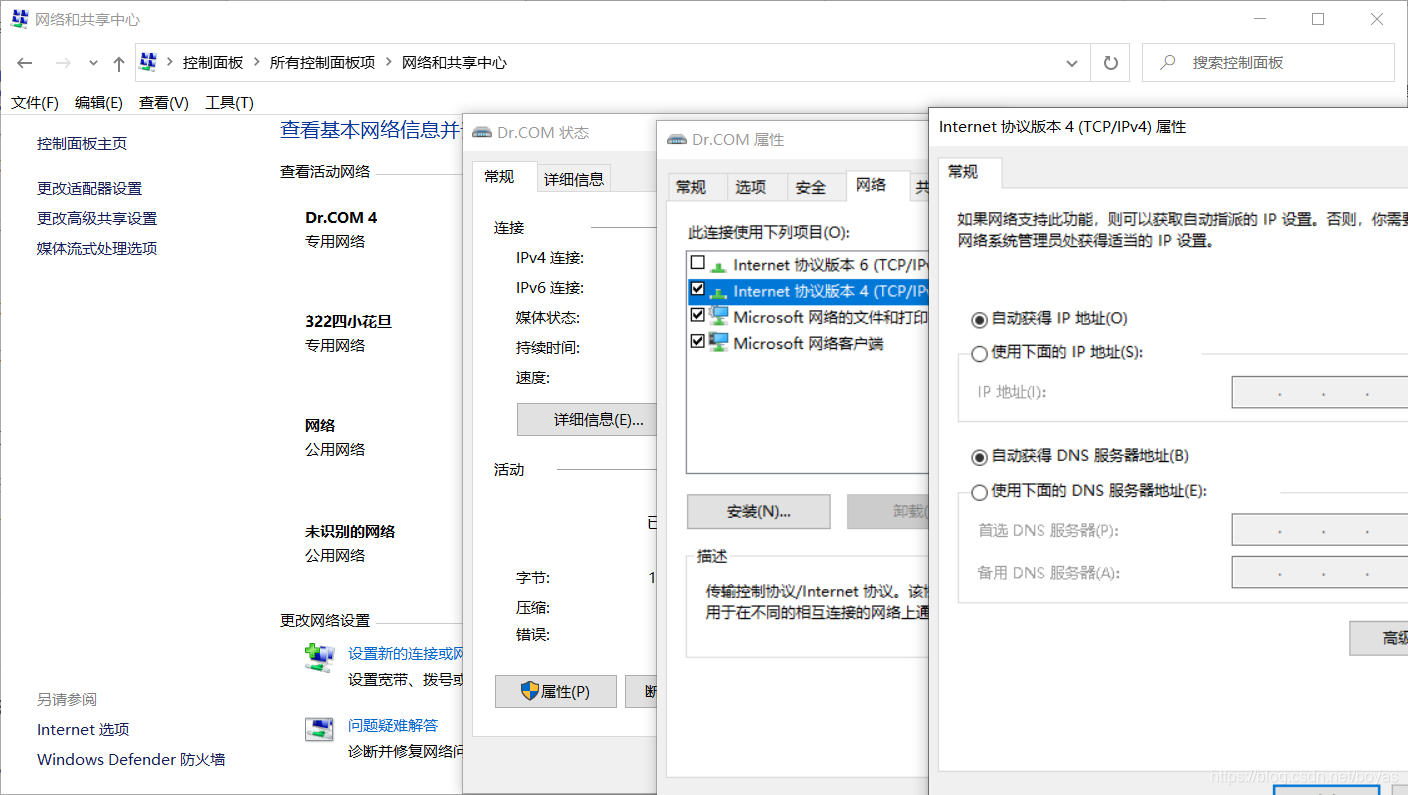Click the 问题疑难解答 icon
Viewport: 1408px width, 795px height.
coord(319,729)
